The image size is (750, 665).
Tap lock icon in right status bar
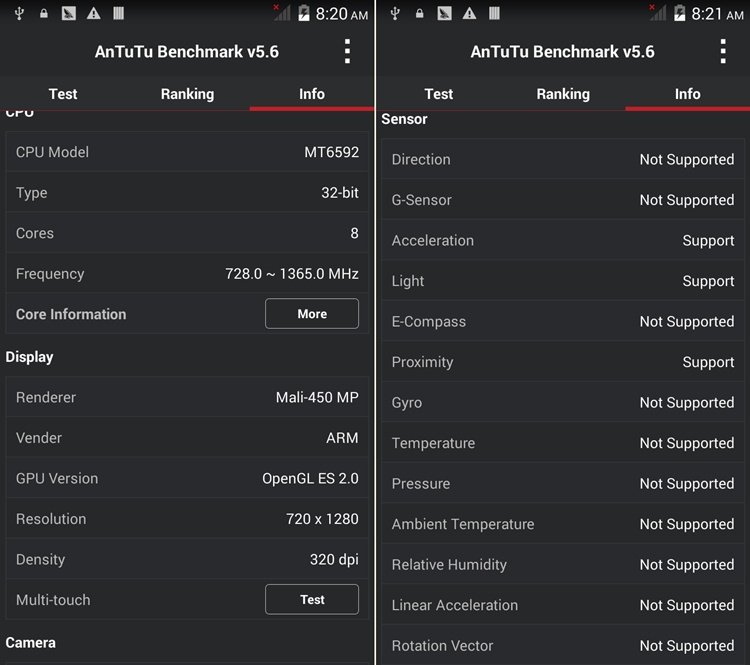(419, 14)
